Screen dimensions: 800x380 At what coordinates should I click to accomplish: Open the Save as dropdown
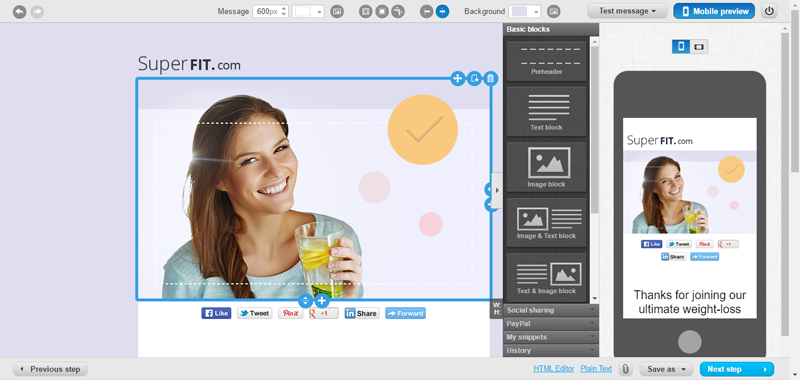click(666, 369)
